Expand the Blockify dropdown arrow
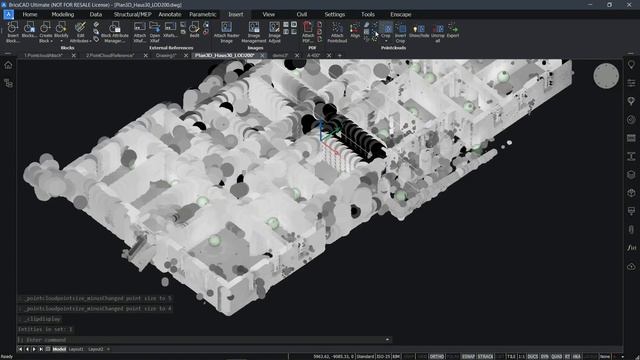Screen dimensions: 640x360 click(61, 41)
